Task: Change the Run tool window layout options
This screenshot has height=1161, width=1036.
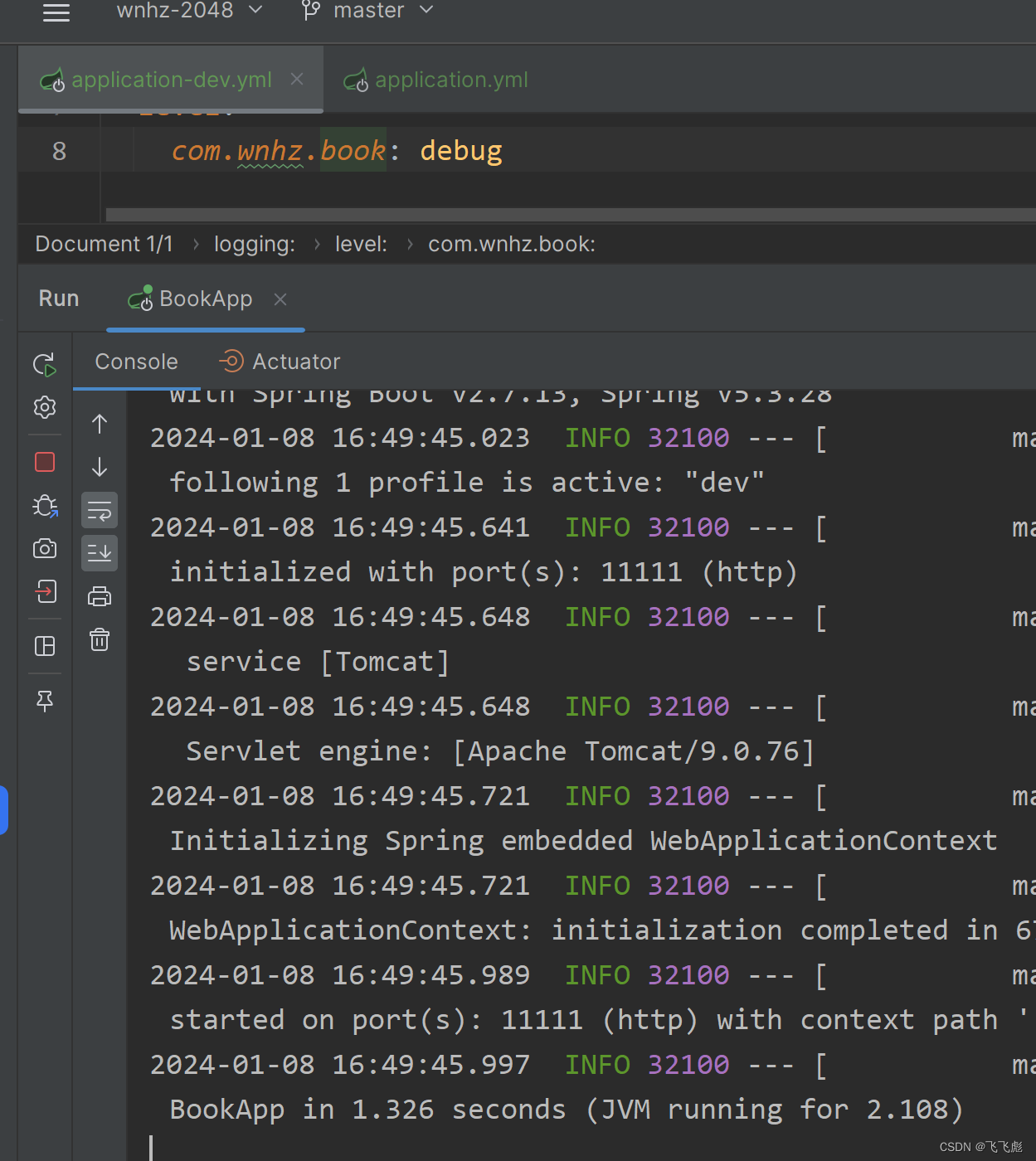Action: [x=45, y=646]
